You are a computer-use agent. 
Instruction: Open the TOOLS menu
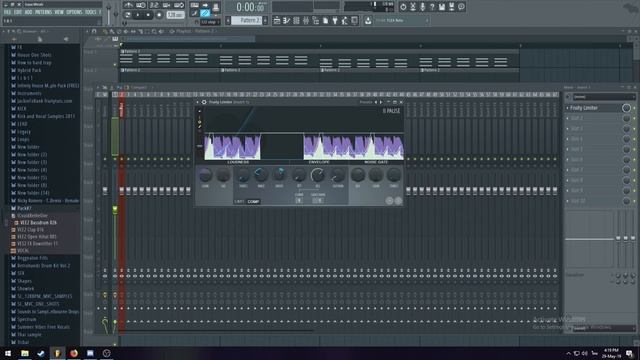point(91,12)
